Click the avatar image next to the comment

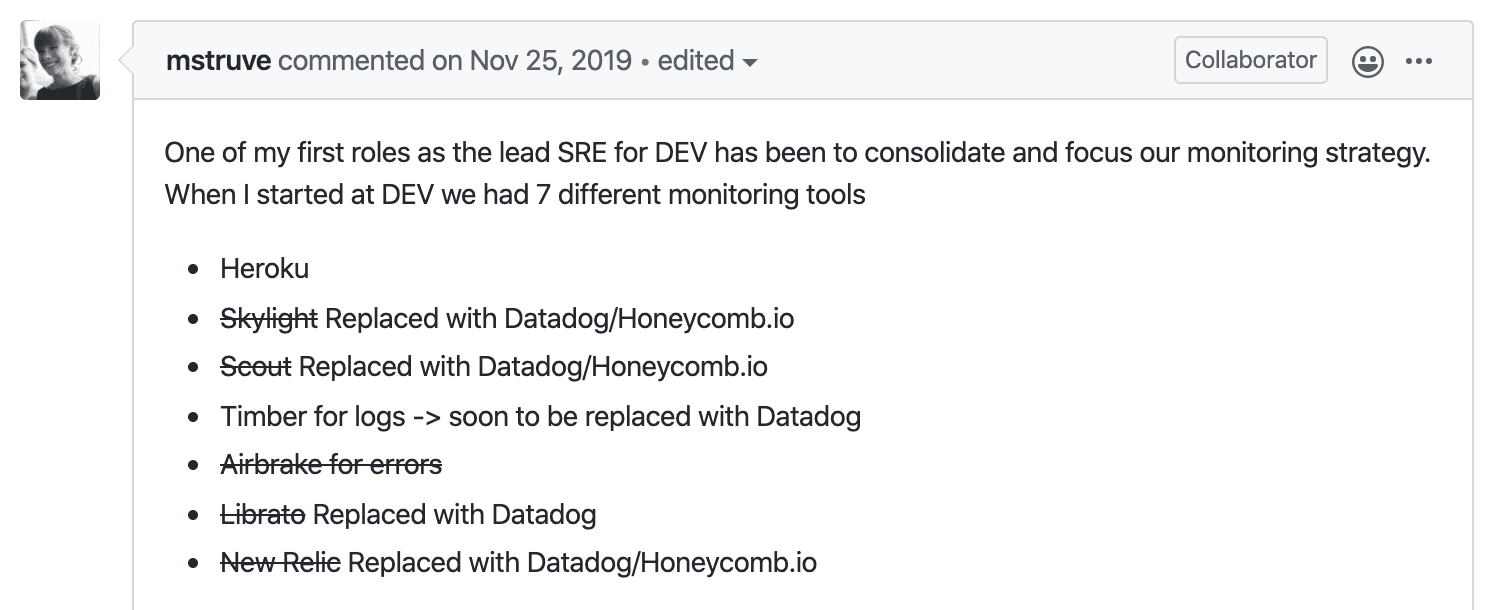click(59, 60)
